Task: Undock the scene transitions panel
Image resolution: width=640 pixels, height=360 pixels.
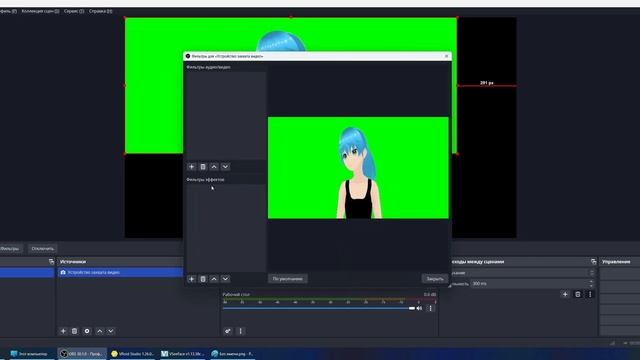Action: 593,261
